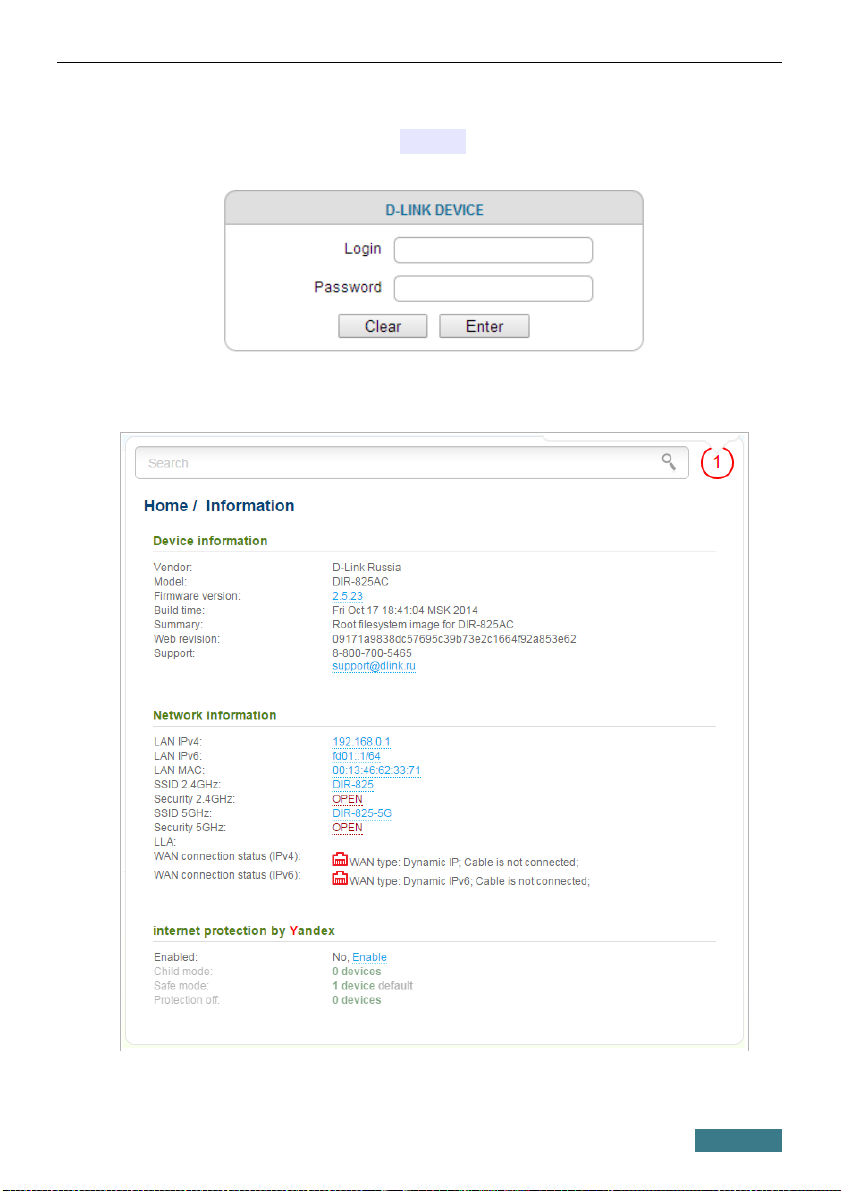Click the Search box

point(412,463)
